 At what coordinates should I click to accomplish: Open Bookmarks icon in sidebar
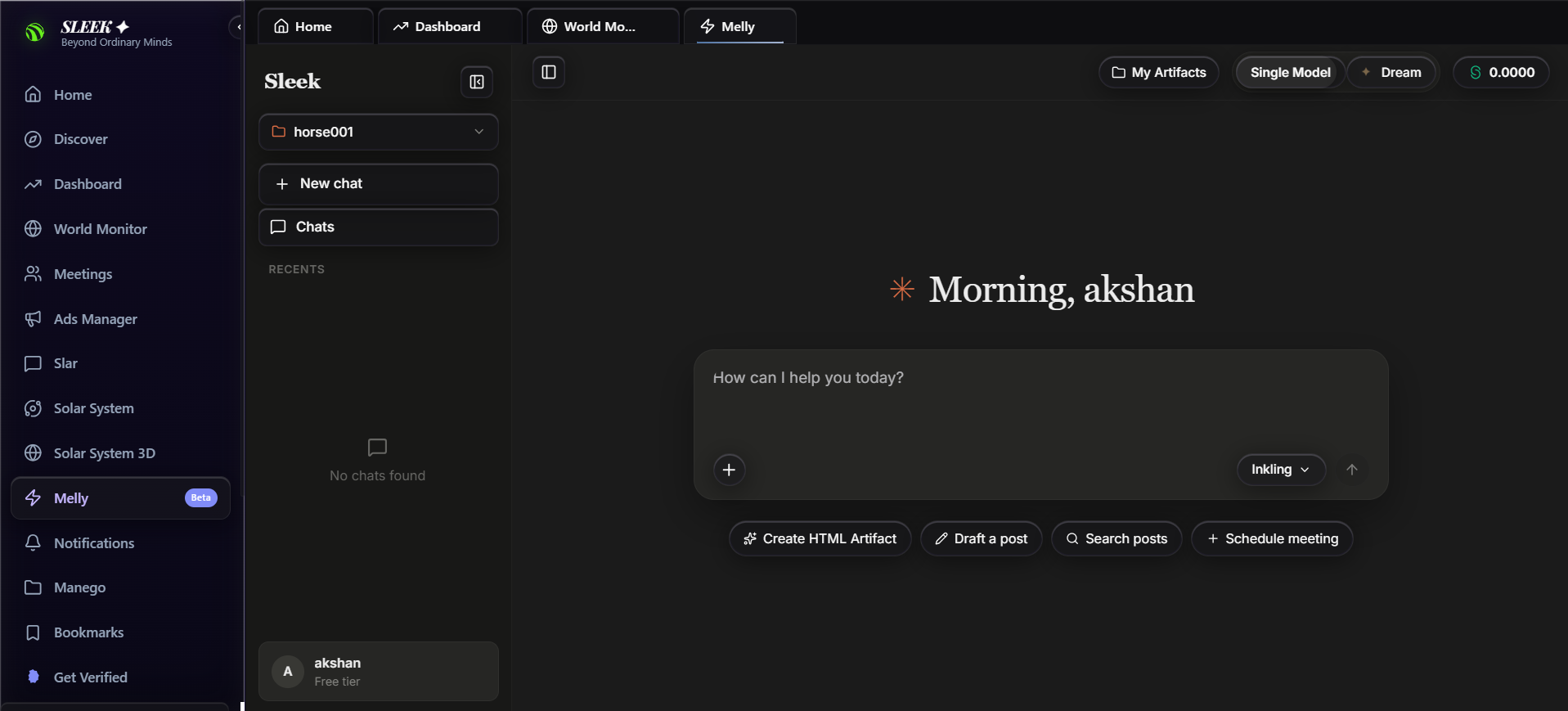33,632
